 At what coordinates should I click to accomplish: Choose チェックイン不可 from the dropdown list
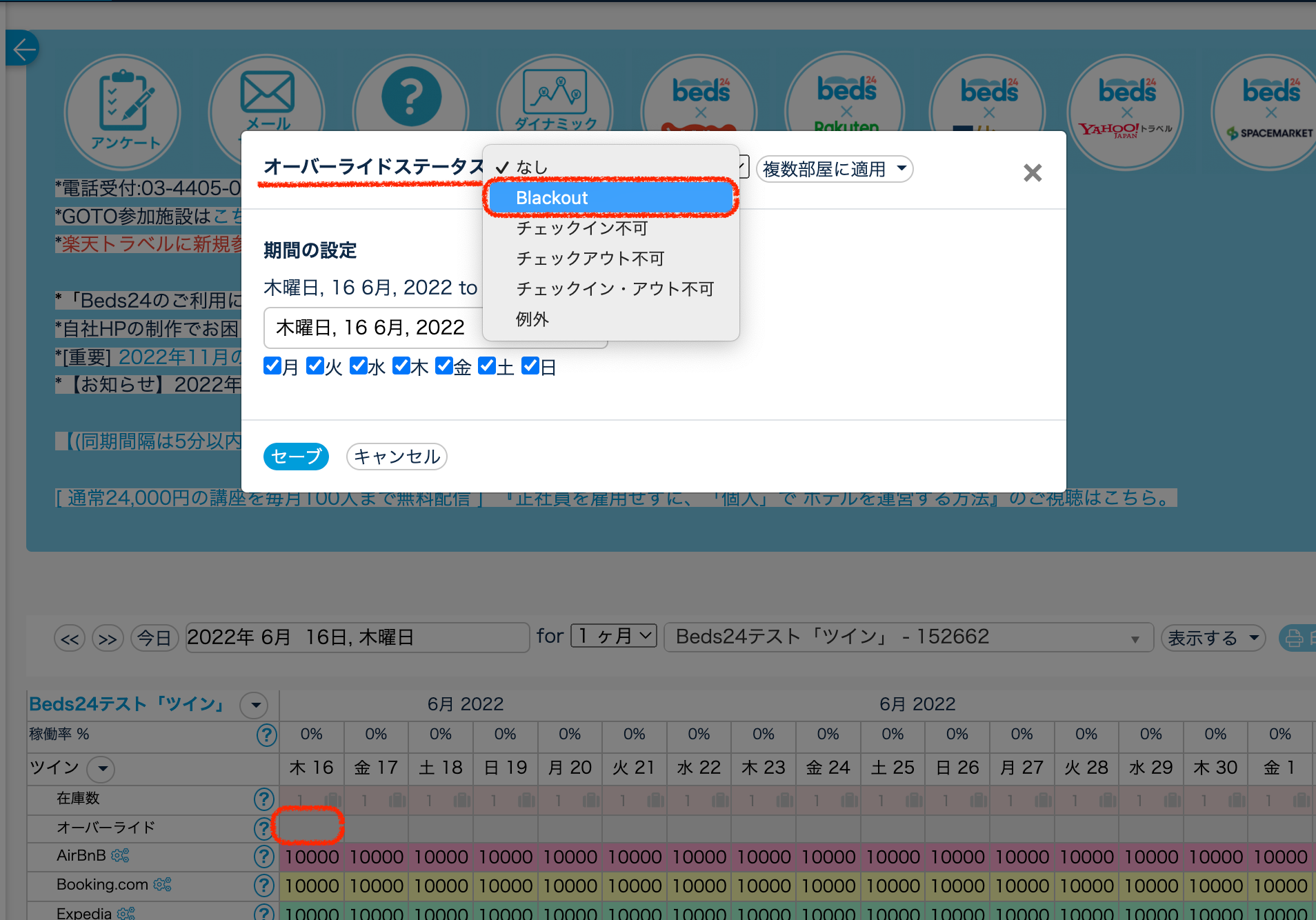(582, 228)
